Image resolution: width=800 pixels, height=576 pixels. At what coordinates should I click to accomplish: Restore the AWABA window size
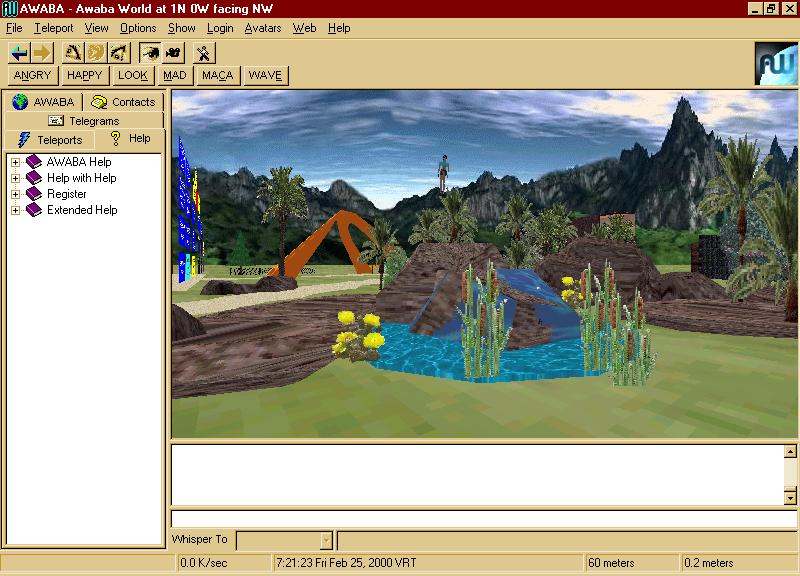coord(771,9)
